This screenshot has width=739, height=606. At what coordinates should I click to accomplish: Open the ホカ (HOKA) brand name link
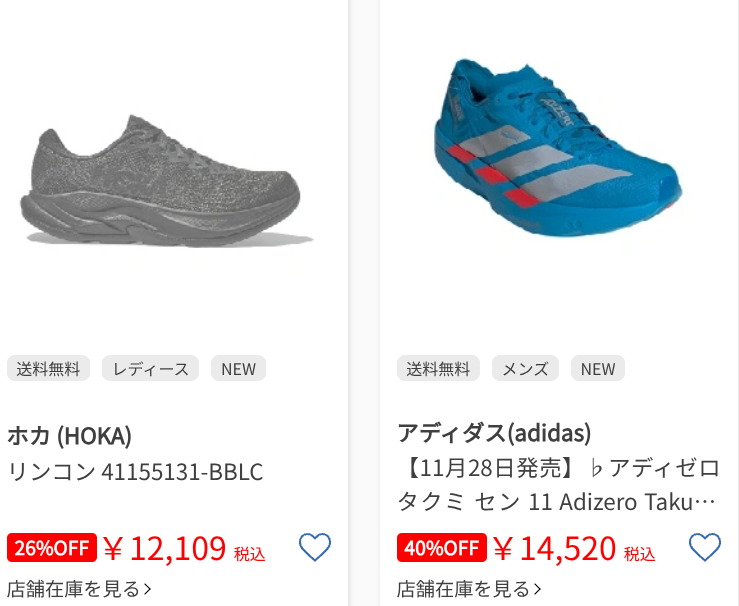point(69,435)
